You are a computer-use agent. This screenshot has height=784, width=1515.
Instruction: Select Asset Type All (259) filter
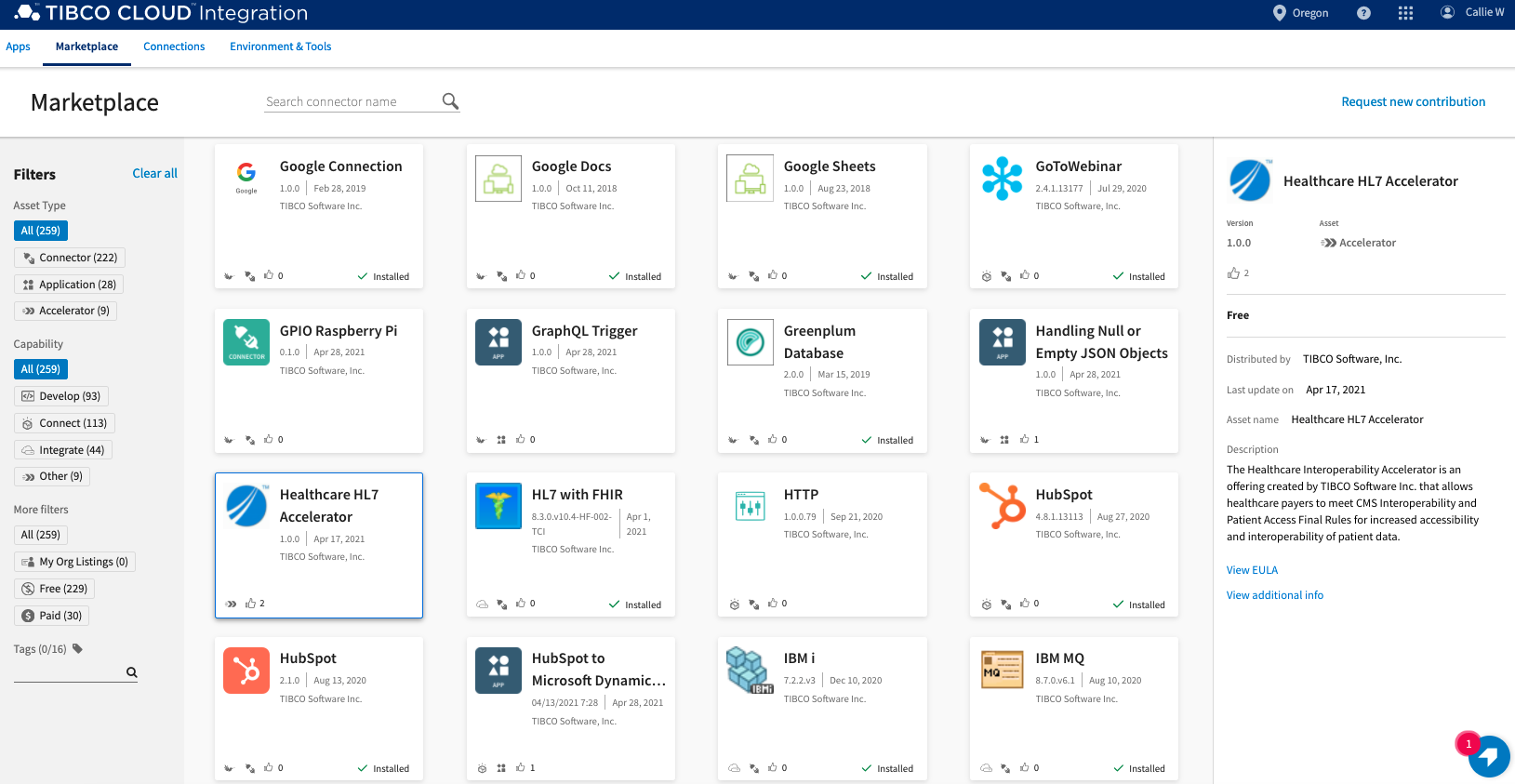click(41, 231)
